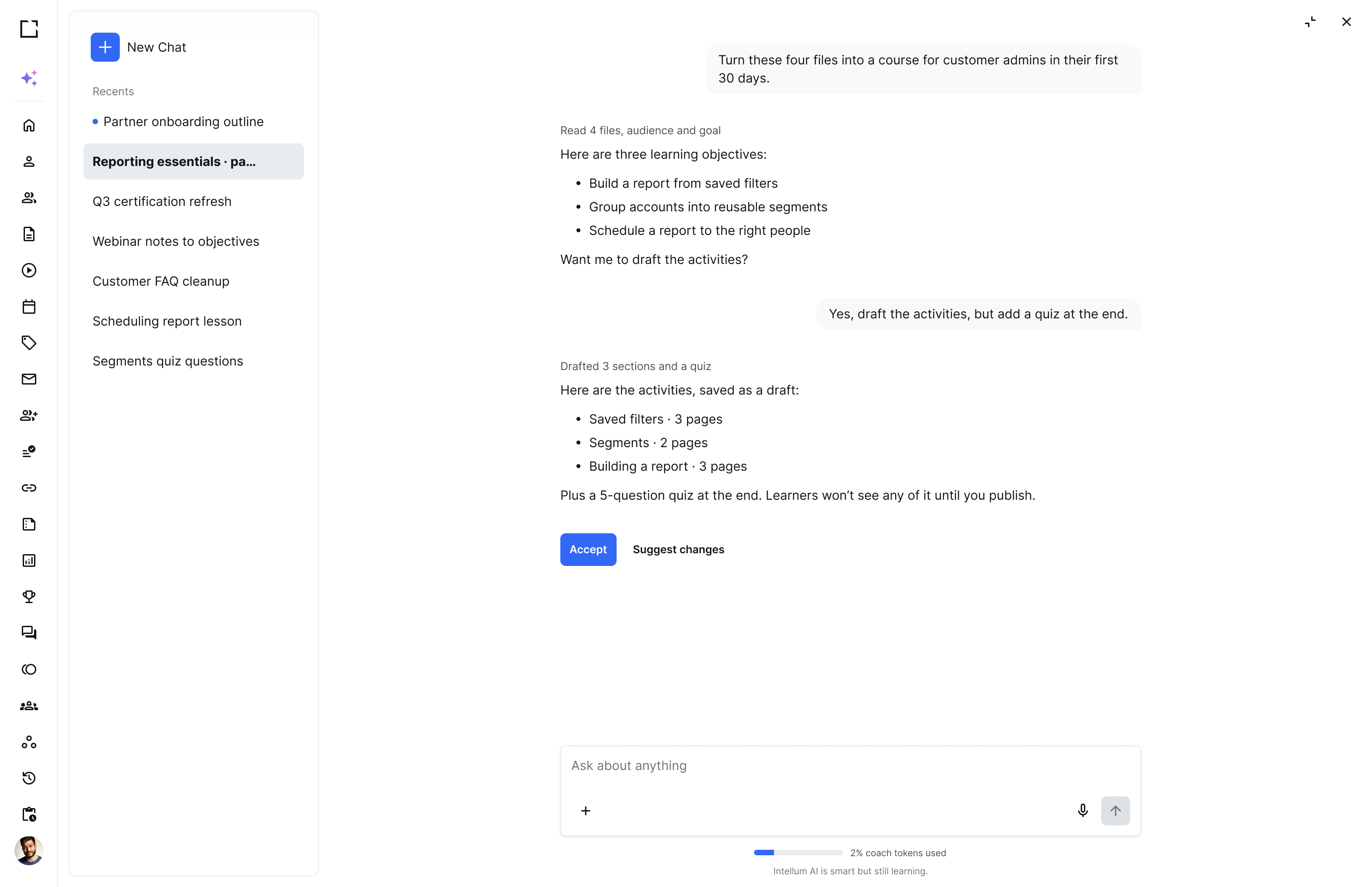The height and width of the screenshot is (887, 1372).
Task: Go to Home in the sidebar
Action: [x=29, y=126]
